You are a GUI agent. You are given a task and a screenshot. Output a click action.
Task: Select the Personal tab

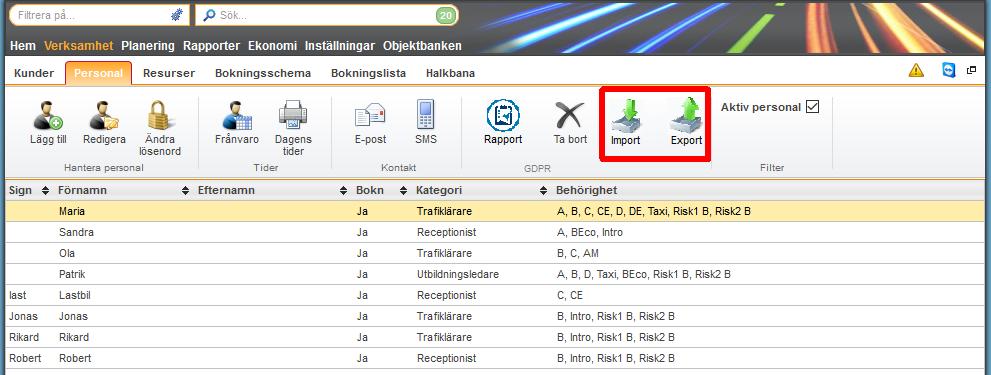pos(98,73)
